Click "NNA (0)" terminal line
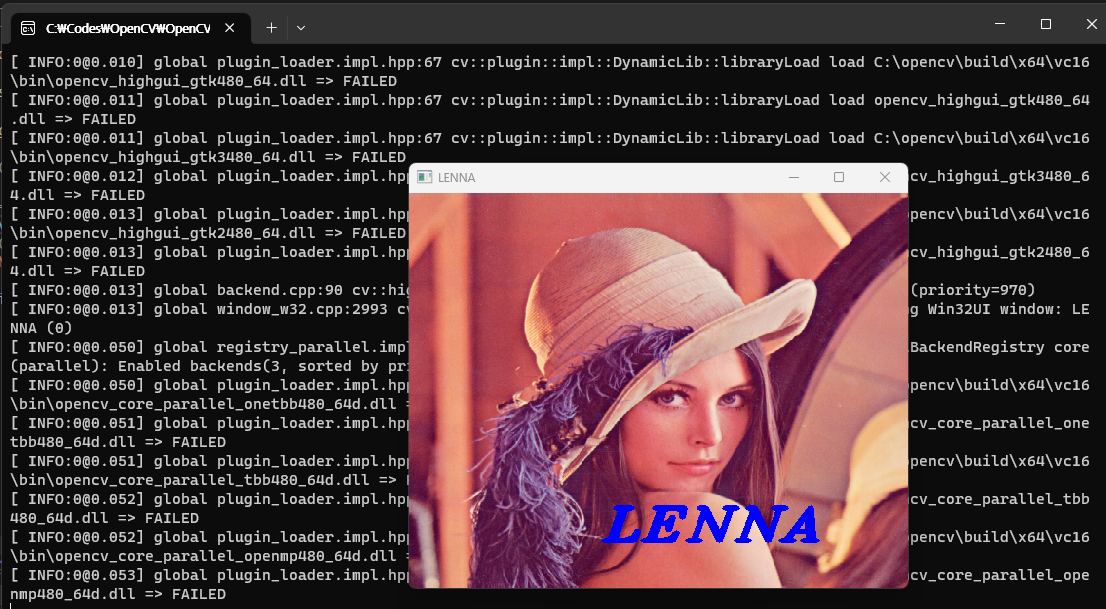1106x609 pixels. click(41, 328)
